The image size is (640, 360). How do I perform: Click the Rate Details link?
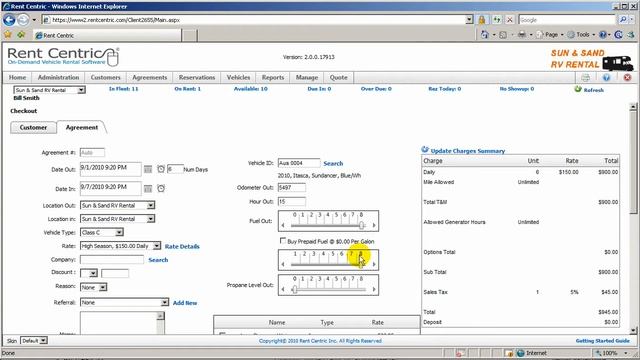coord(182,247)
